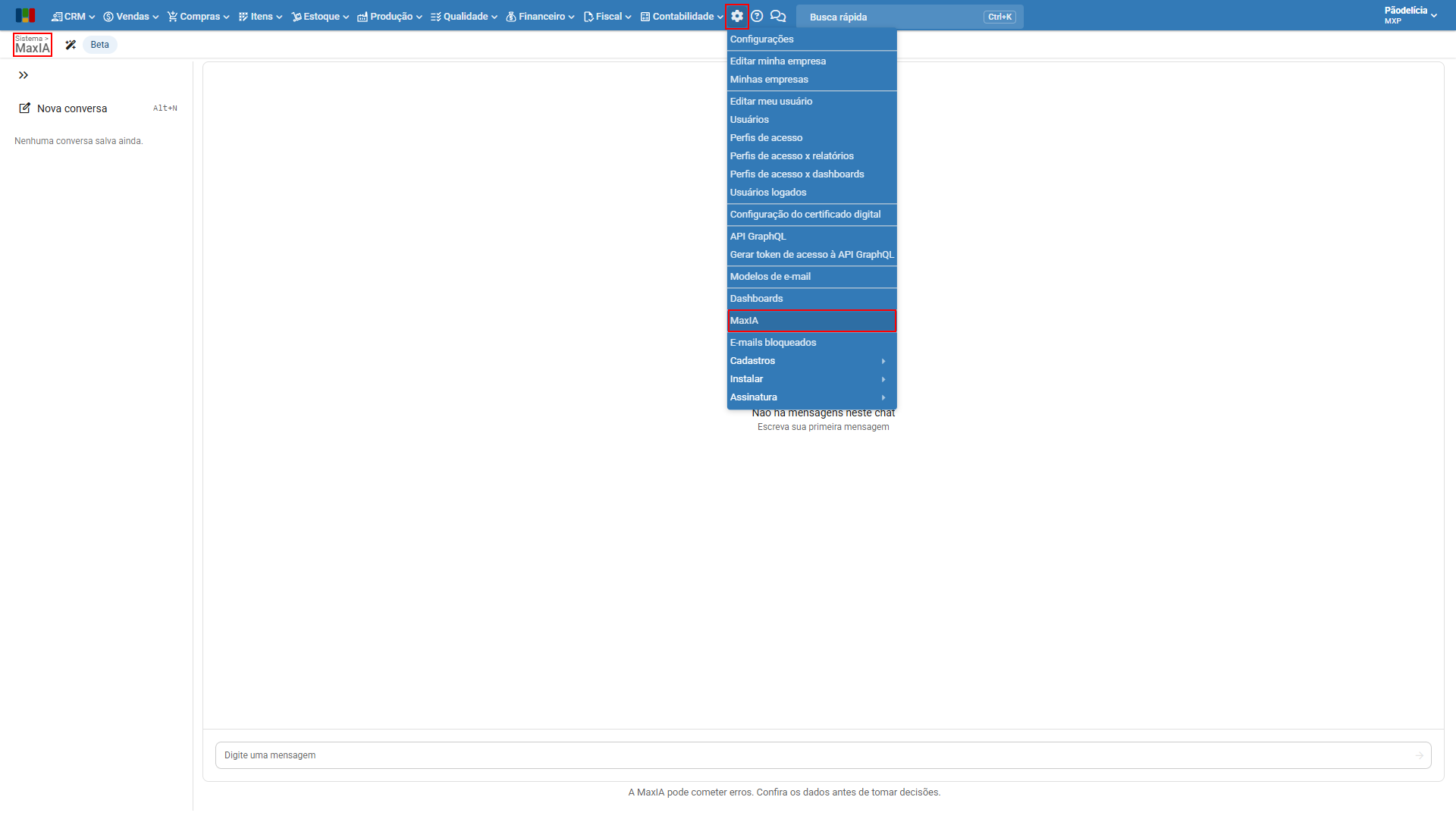Open the CRM dropdown menu
This screenshot has width=1456, height=819.
point(73,16)
